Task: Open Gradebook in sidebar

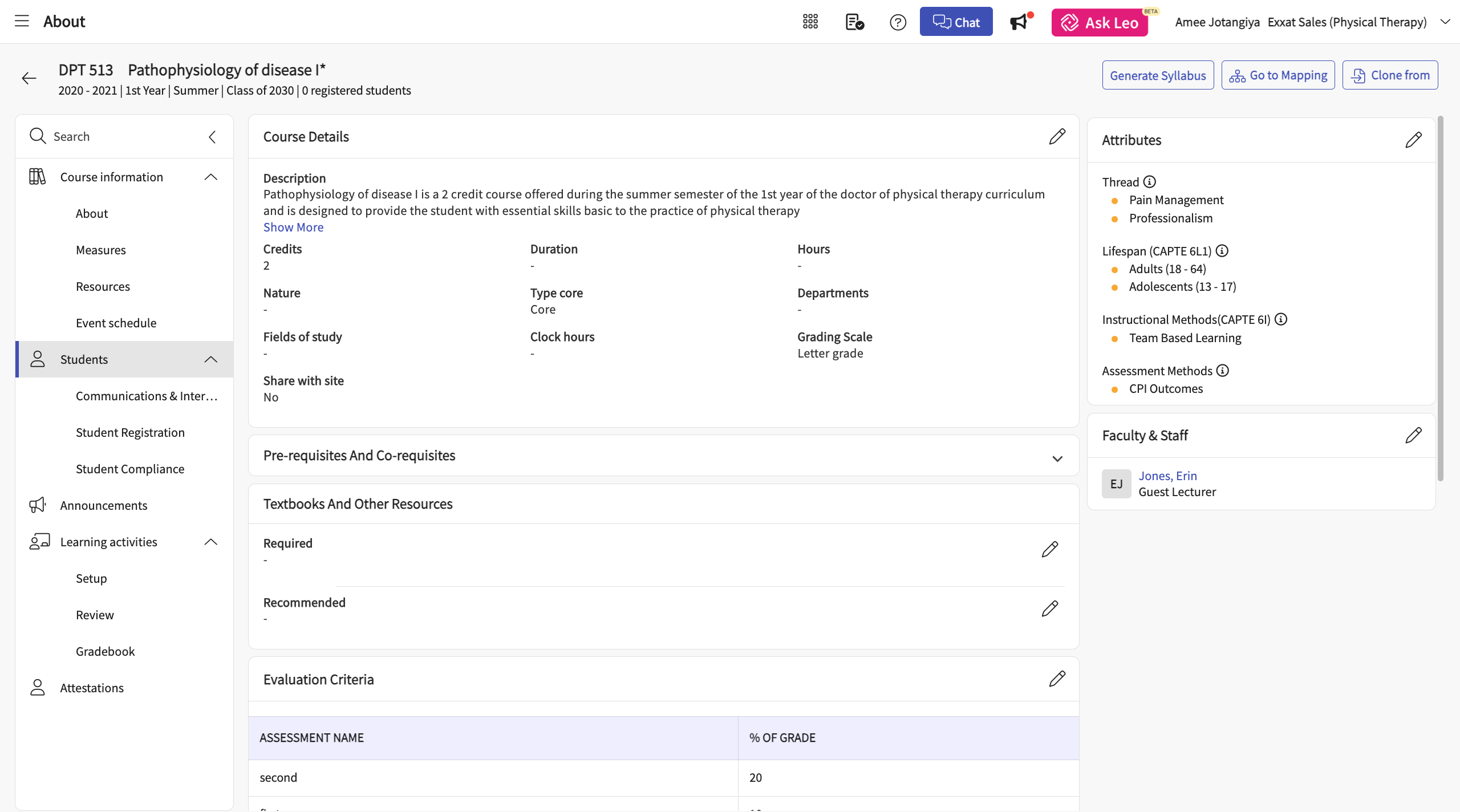Action: (105, 651)
